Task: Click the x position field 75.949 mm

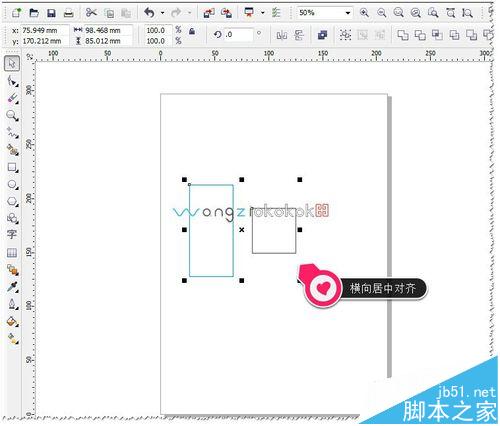Action: click(x=45, y=30)
